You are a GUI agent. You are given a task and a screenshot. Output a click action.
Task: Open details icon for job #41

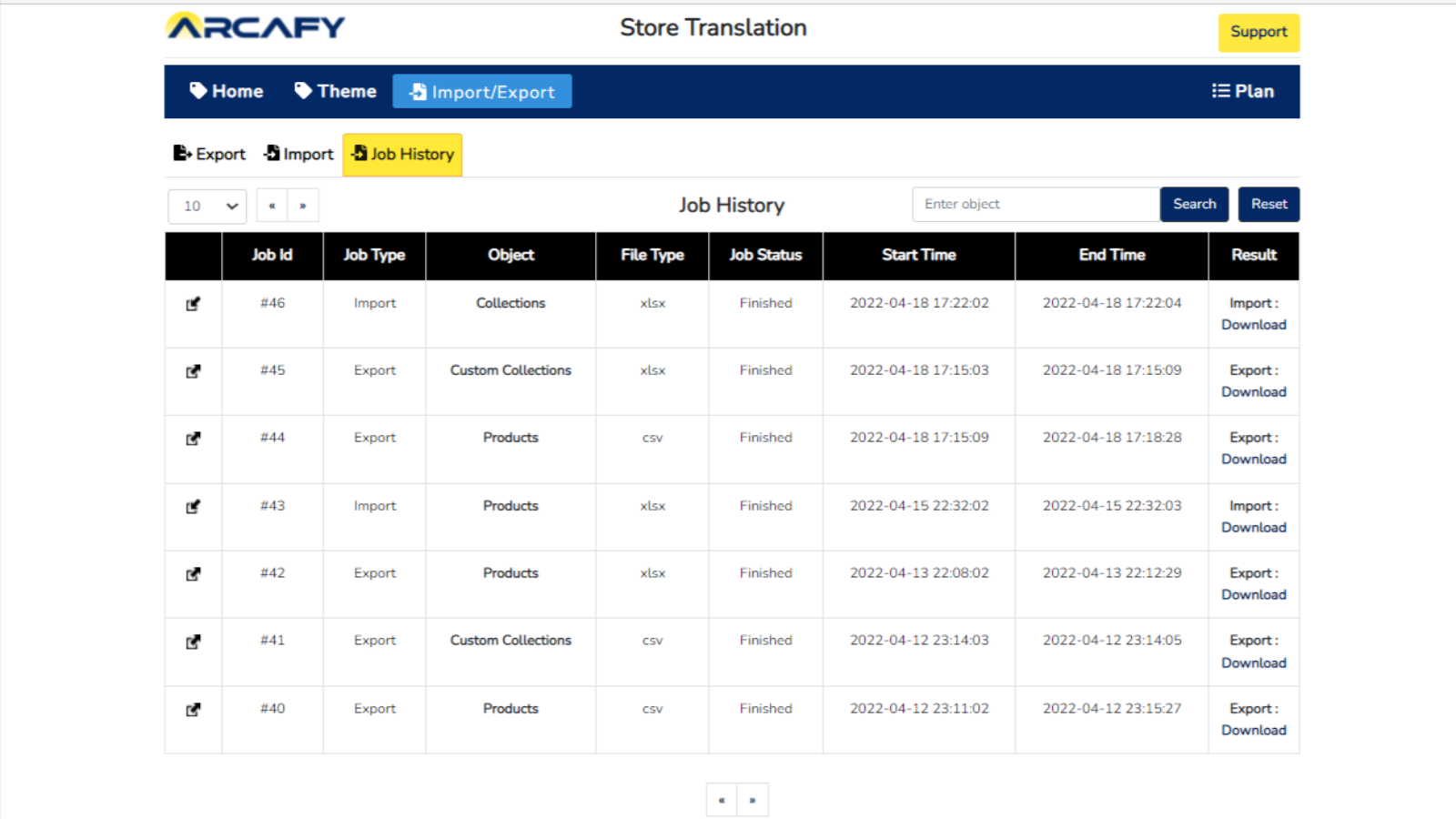coord(193,642)
